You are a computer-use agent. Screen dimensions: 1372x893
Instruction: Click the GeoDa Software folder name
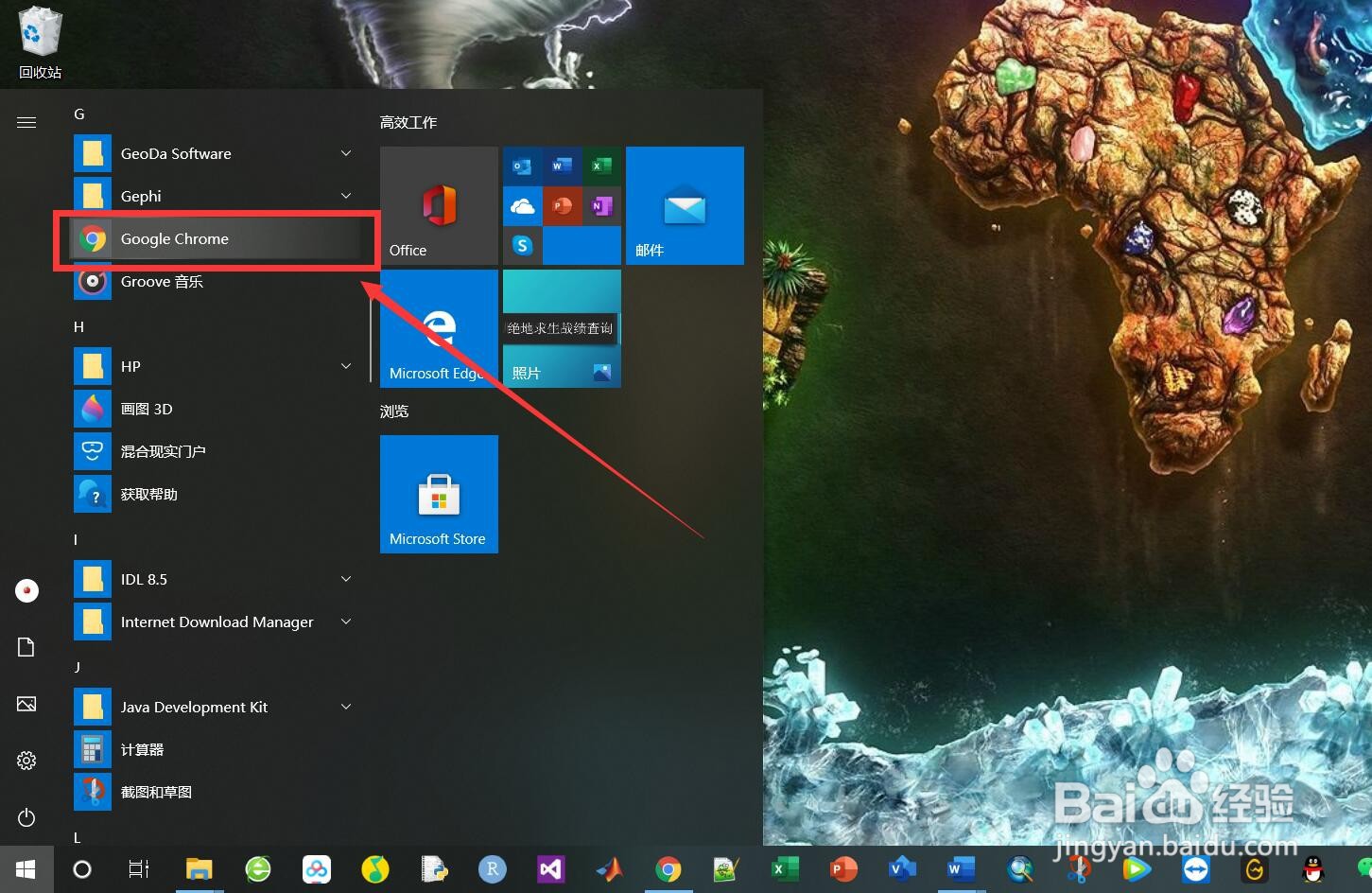click(176, 153)
